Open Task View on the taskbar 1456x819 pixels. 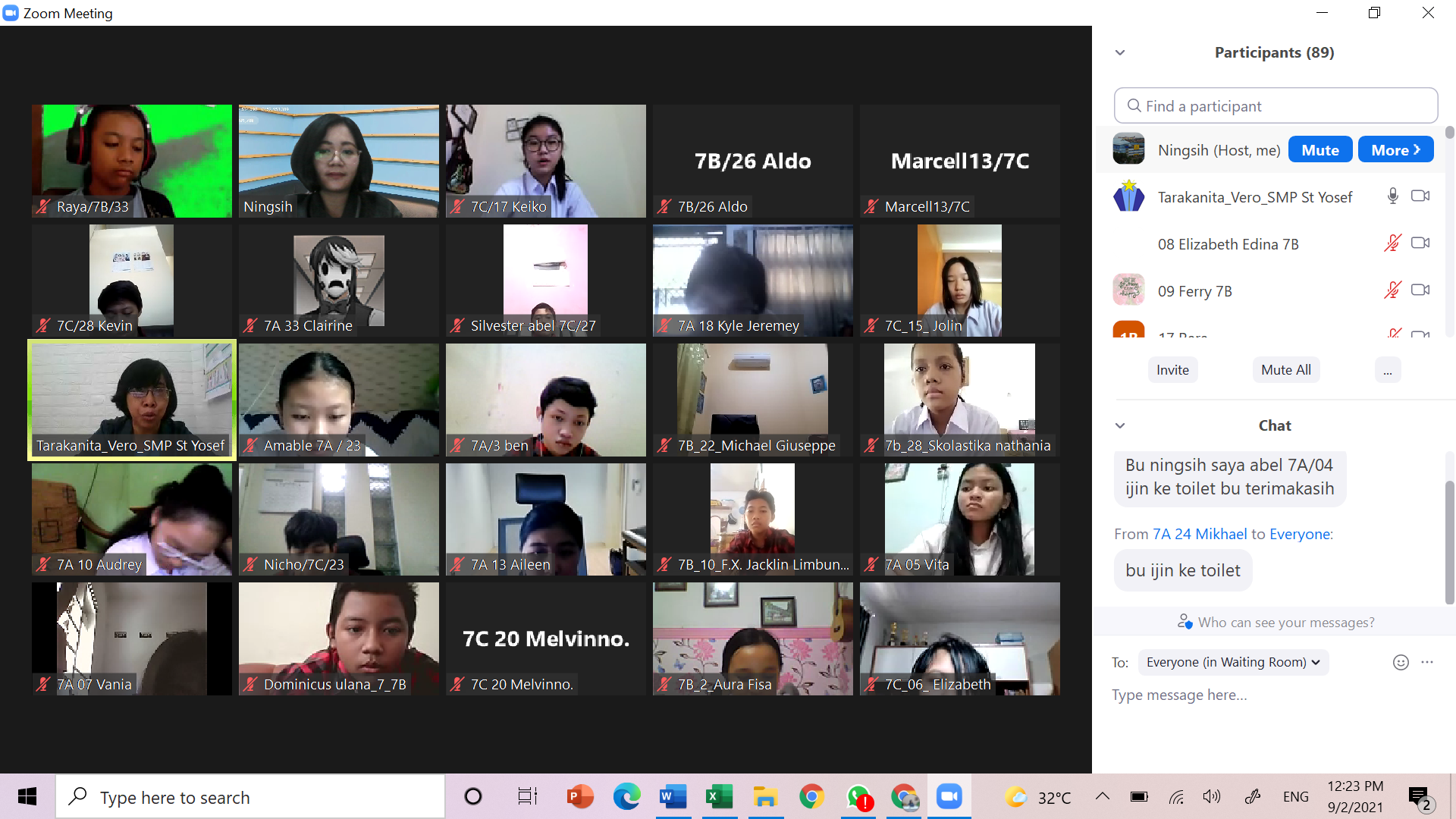point(527,796)
